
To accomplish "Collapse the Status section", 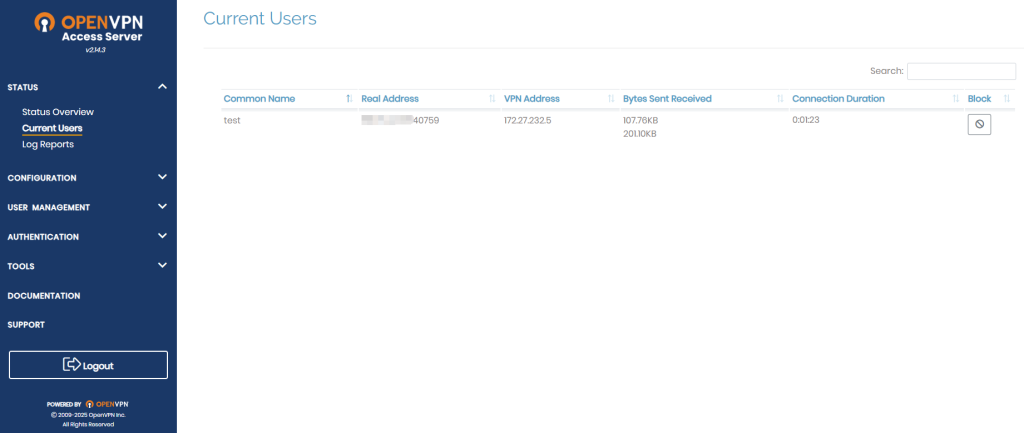I will [162, 87].
